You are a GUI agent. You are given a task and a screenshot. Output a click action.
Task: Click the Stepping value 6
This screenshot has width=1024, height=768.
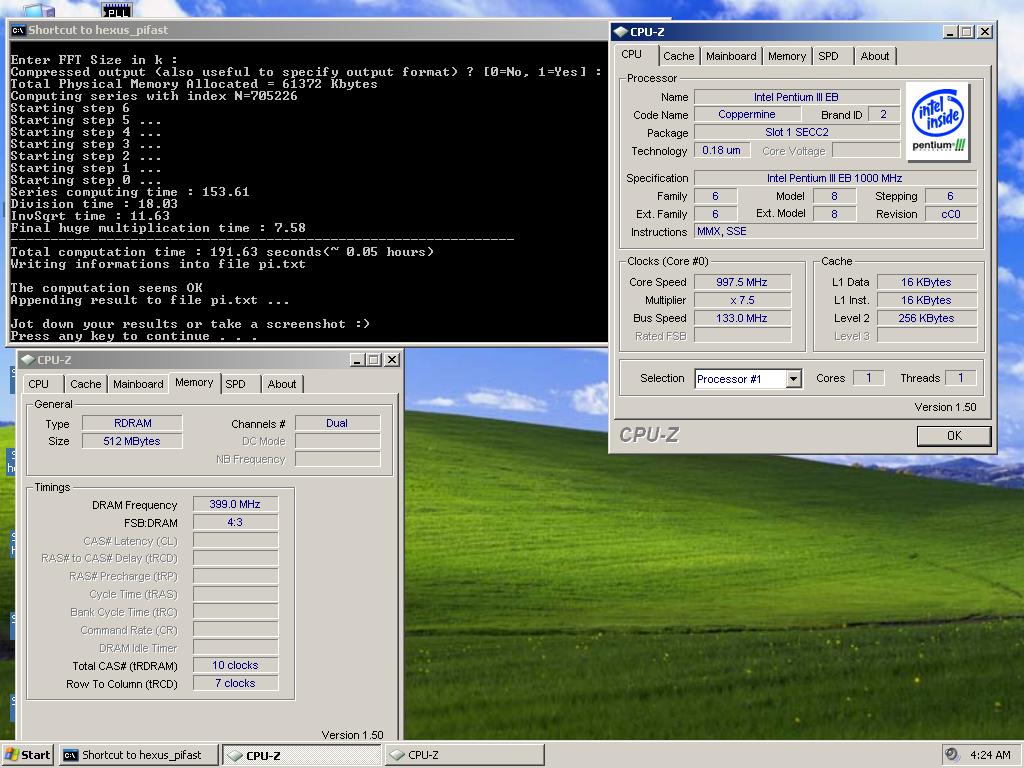[950, 196]
